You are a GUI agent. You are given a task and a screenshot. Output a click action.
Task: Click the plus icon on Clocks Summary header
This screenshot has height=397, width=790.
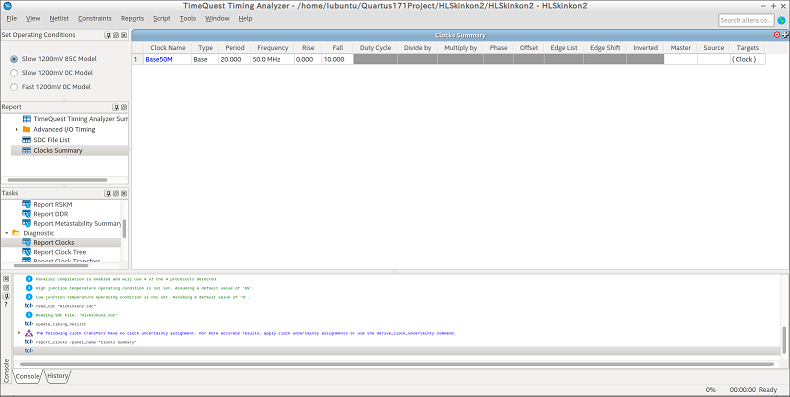point(785,35)
